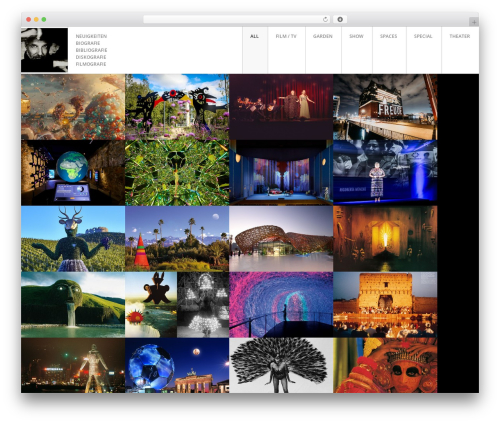Open the peacock feather dancer thumbnail
This screenshot has height=423, width=500.
(x=281, y=365)
